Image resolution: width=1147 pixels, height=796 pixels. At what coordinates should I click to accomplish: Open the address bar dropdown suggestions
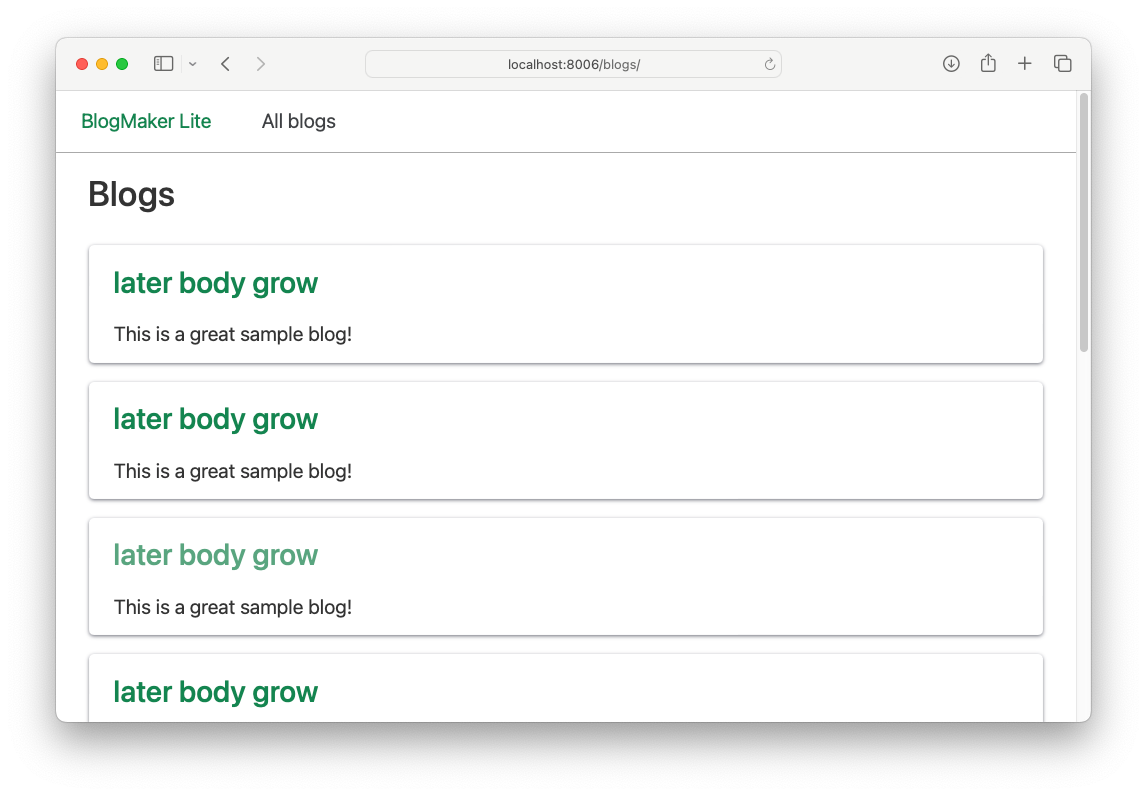[x=573, y=63]
